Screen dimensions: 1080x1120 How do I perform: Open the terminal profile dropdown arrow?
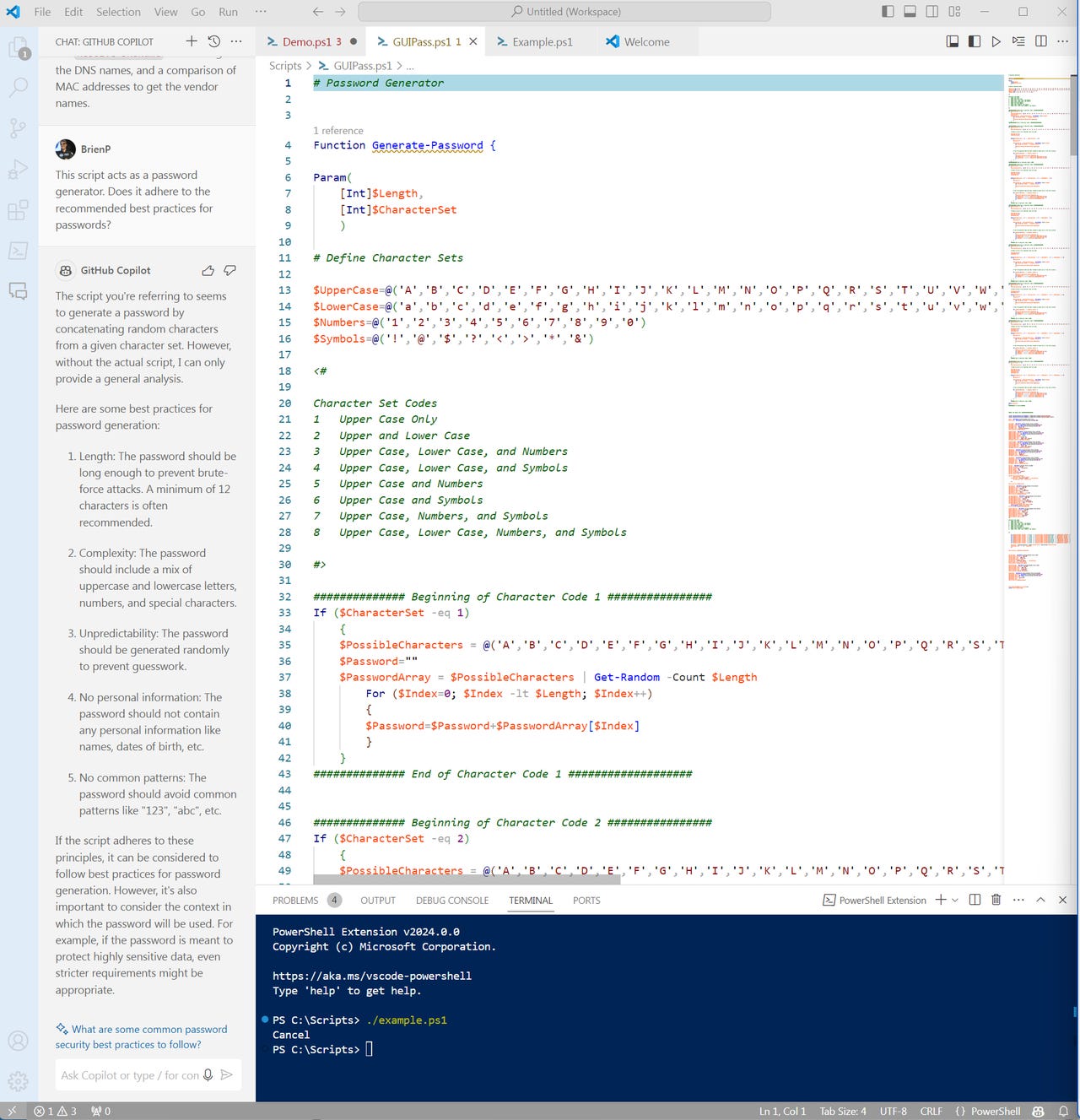coord(954,900)
